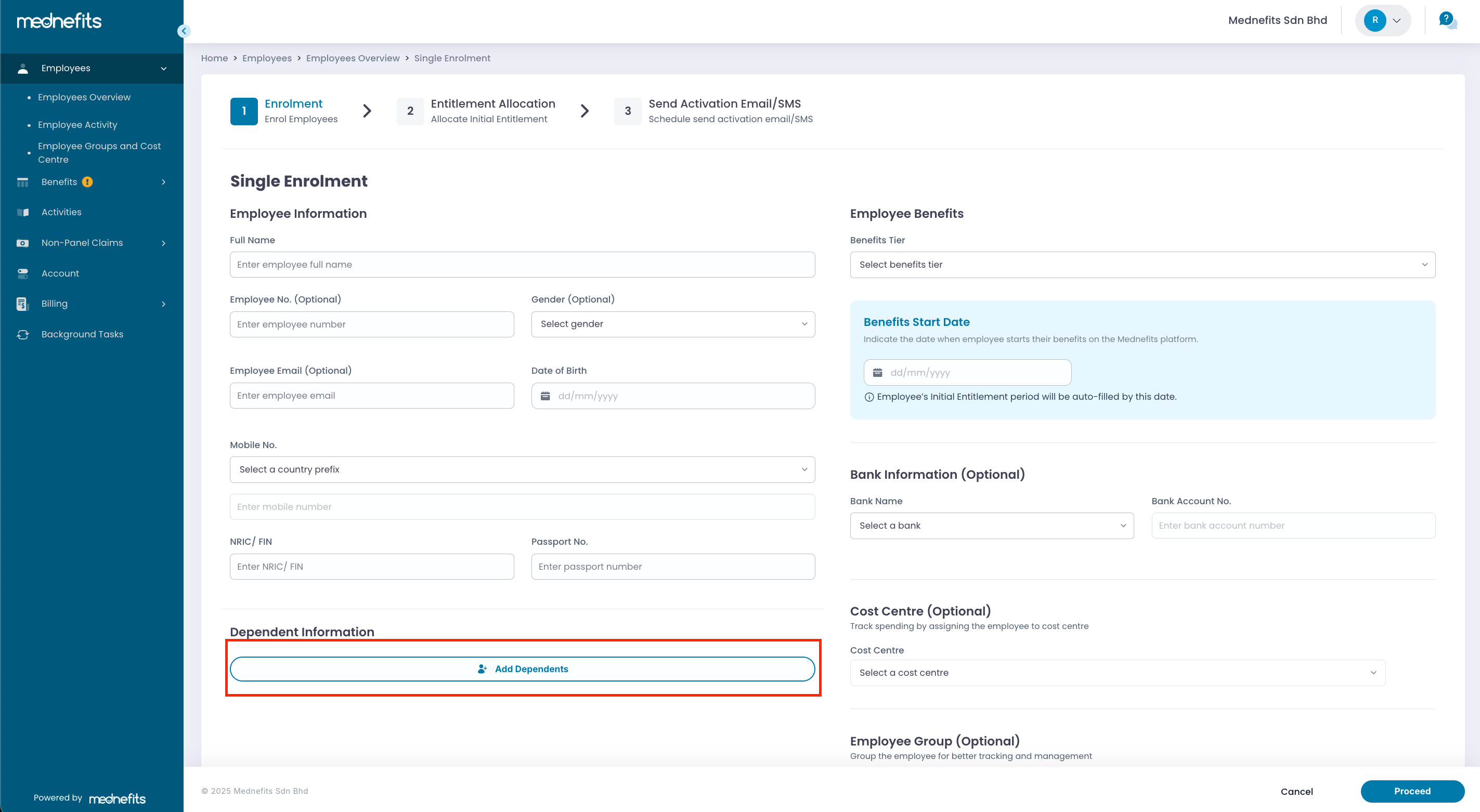This screenshot has height=812, width=1480.
Task: Open the help chat icon
Action: [1447, 20]
